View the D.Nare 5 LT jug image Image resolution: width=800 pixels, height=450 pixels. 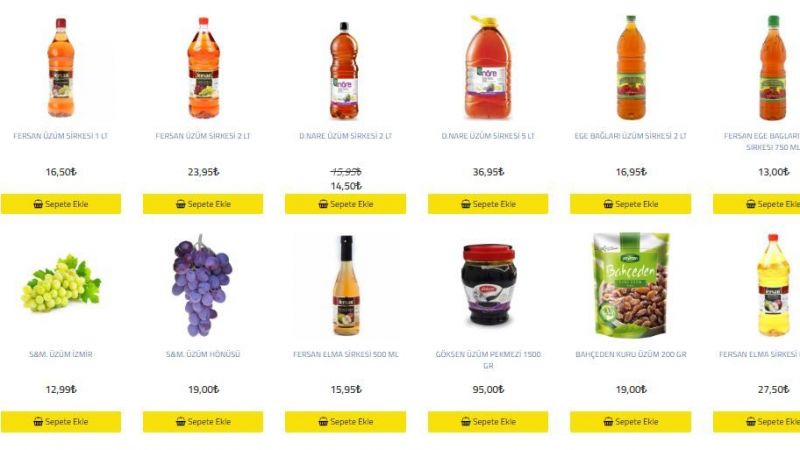pos(488,67)
